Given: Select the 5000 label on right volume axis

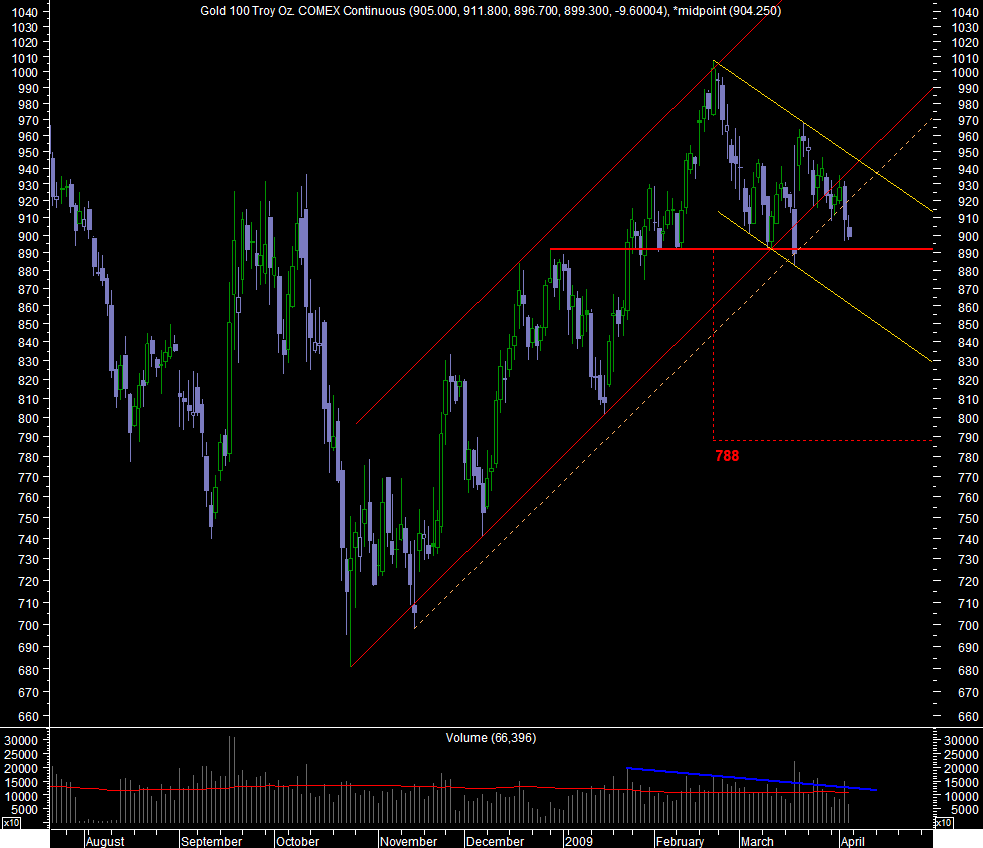Looking at the screenshot, I should pyautogui.click(x=965, y=810).
